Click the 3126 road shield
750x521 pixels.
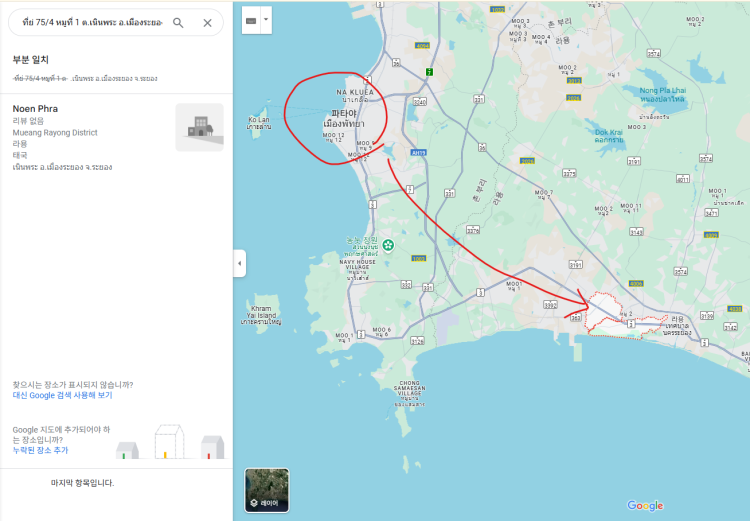pyautogui.click(x=417, y=341)
